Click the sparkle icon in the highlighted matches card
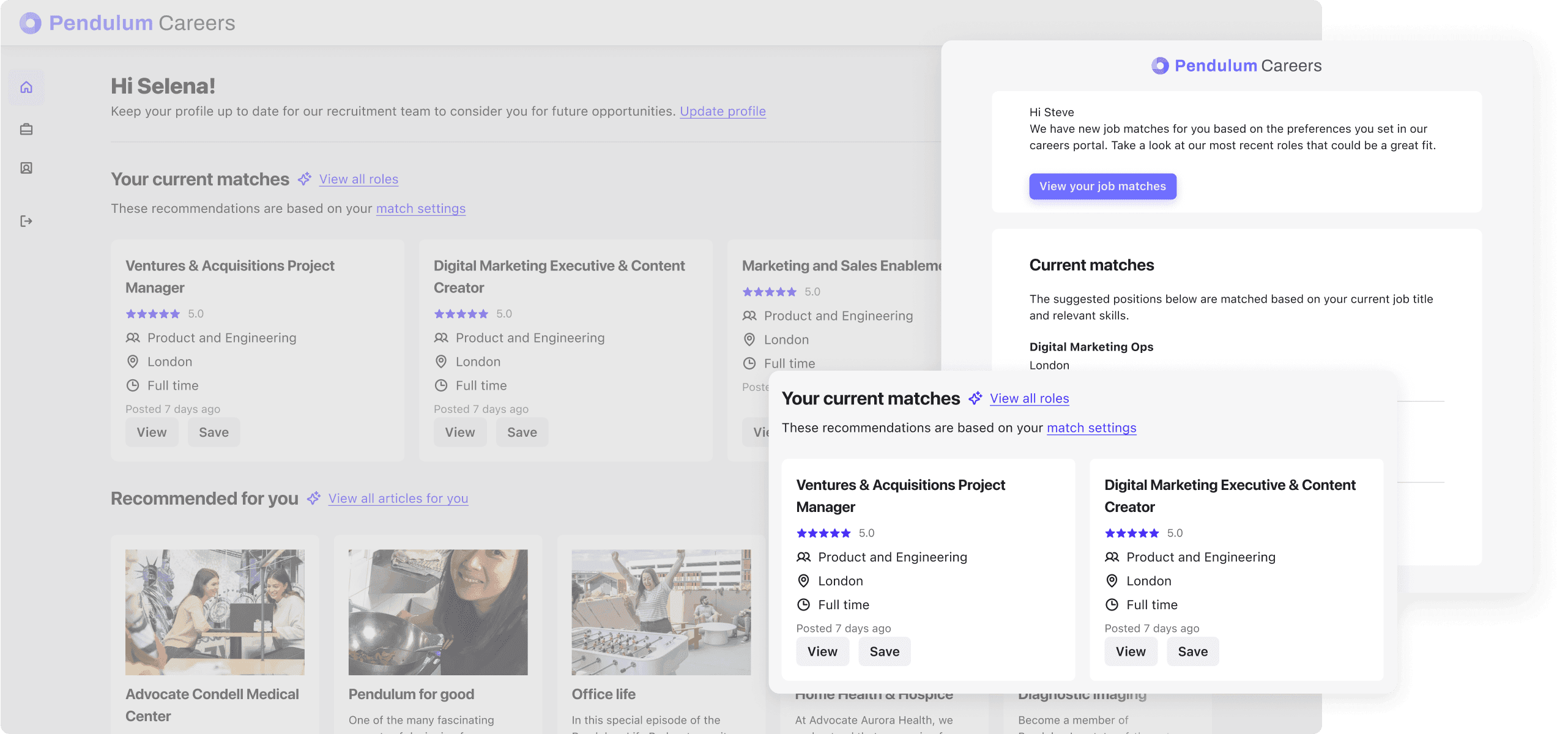This screenshot has height=734, width=1568. tap(976, 398)
